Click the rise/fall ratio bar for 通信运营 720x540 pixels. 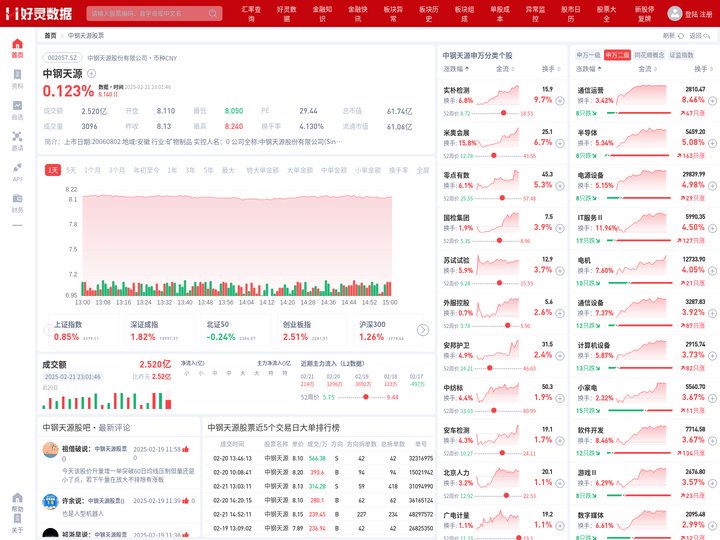point(639,112)
